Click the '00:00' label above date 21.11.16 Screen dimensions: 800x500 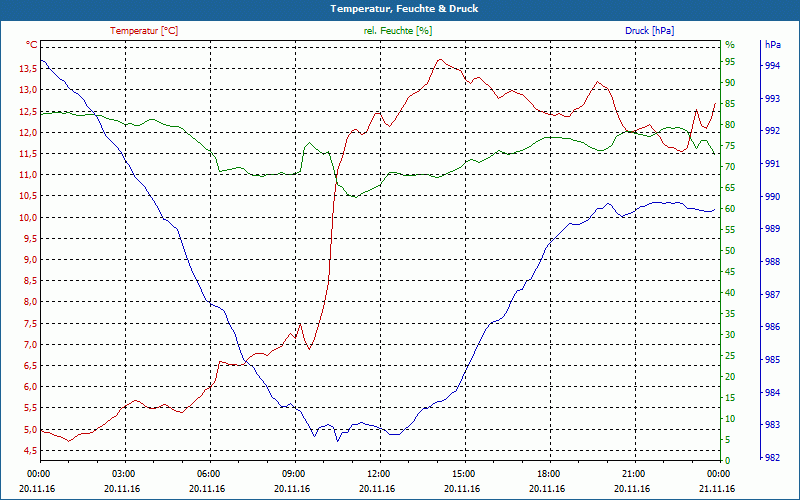tap(718, 474)
